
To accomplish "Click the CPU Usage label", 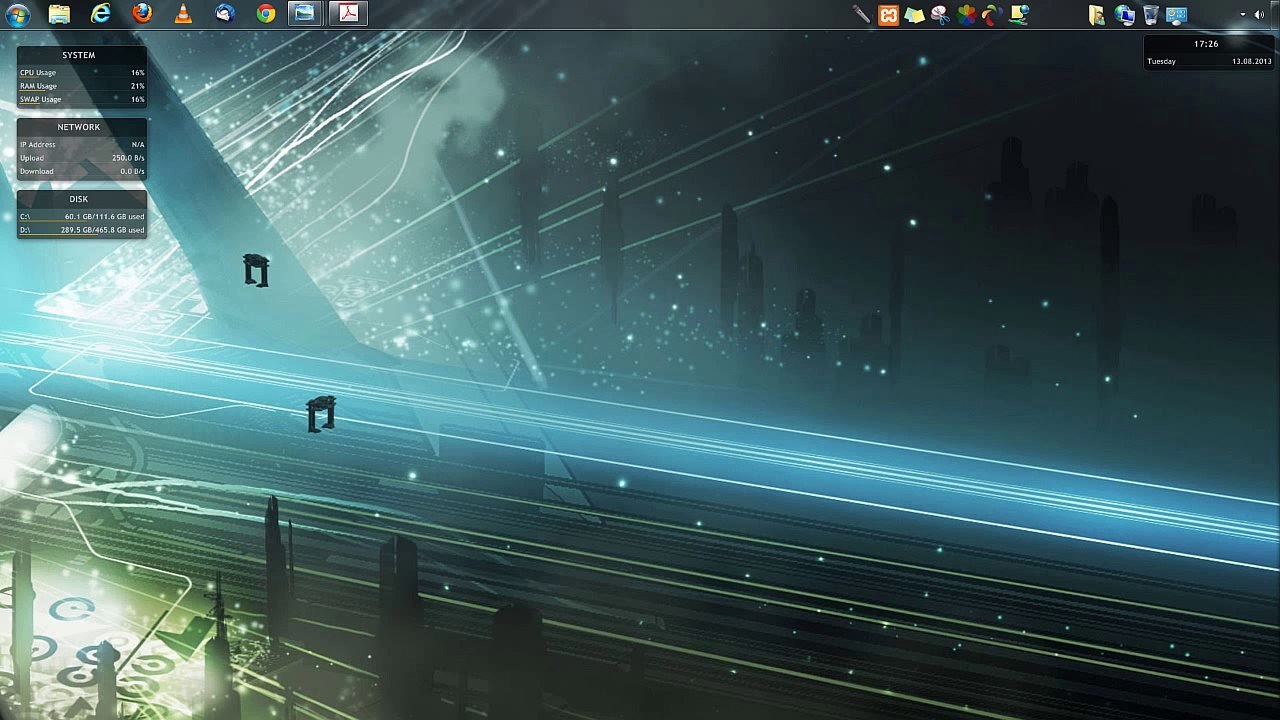I will pyautogui.click(x=38, y=72).
